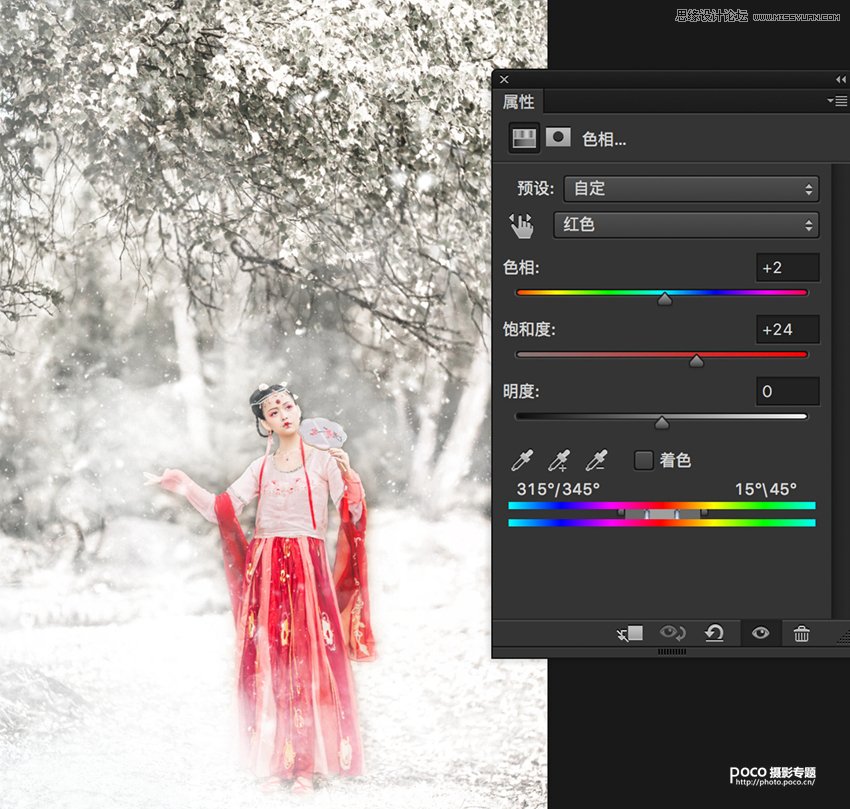This screenshot has height=809, width=850.
Task: Choose the add-to-sample eyedropper
Action: pos(559,461)
